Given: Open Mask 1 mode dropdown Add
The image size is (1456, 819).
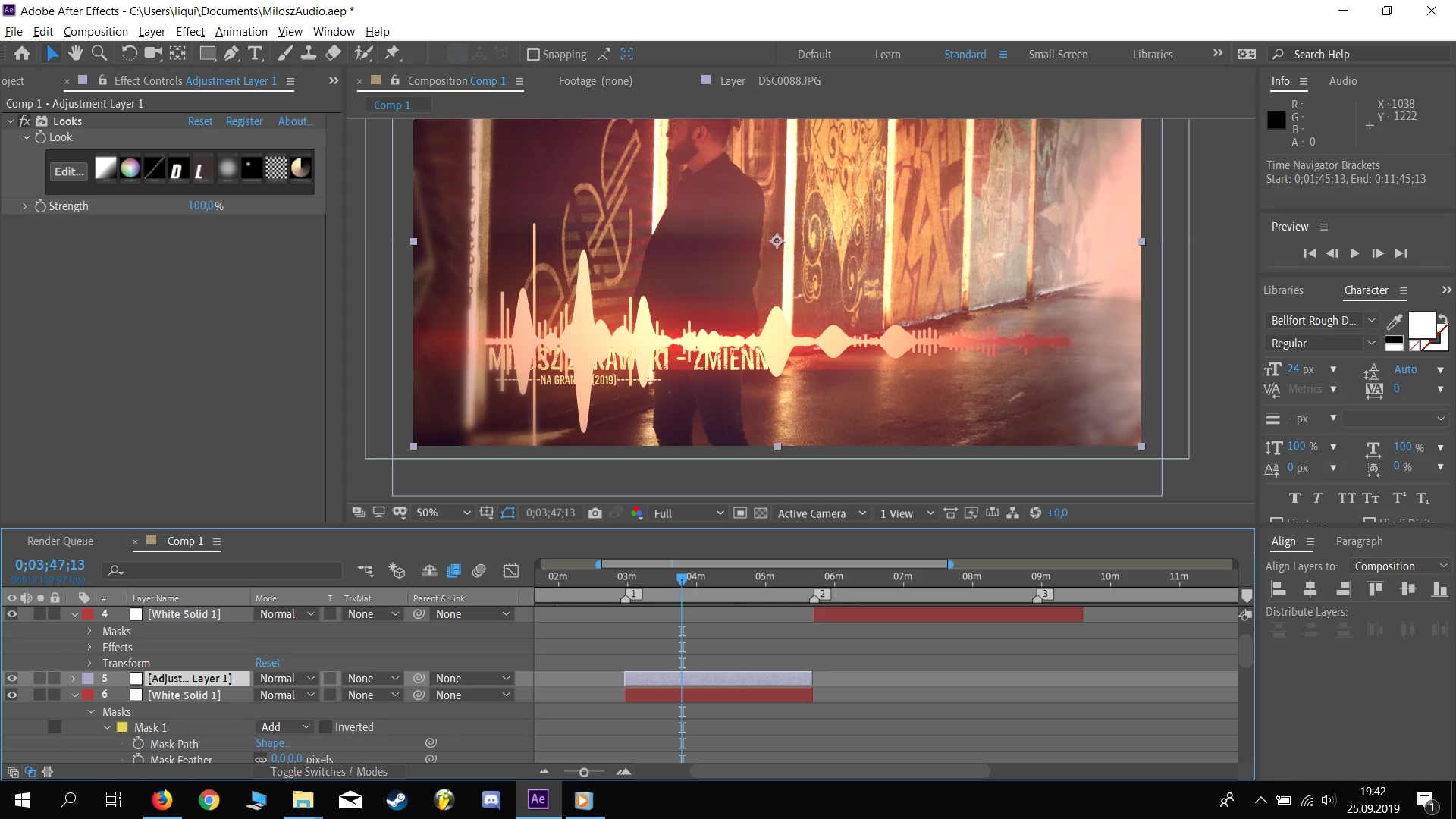Looking at the screenshot, I should pyautogui.click(x=285, y=727).
